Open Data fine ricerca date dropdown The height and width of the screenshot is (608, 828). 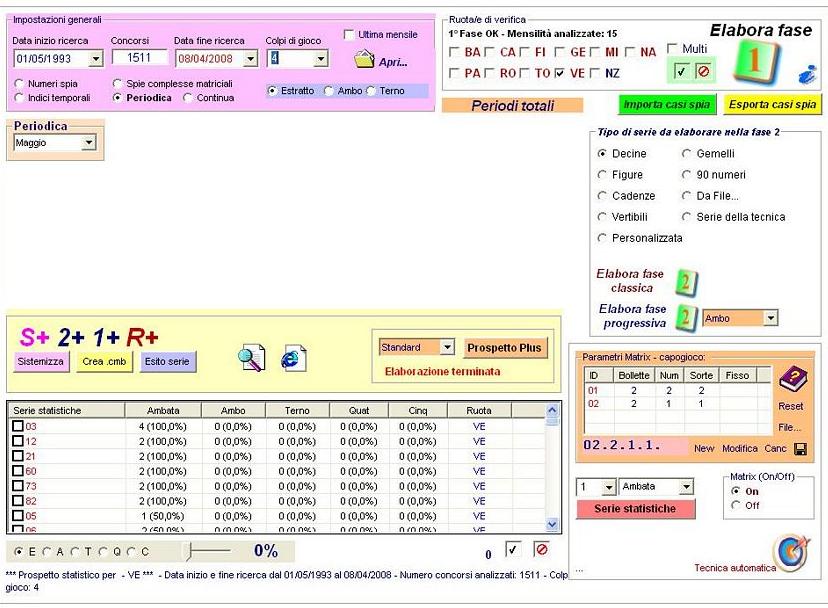(250, 59)
